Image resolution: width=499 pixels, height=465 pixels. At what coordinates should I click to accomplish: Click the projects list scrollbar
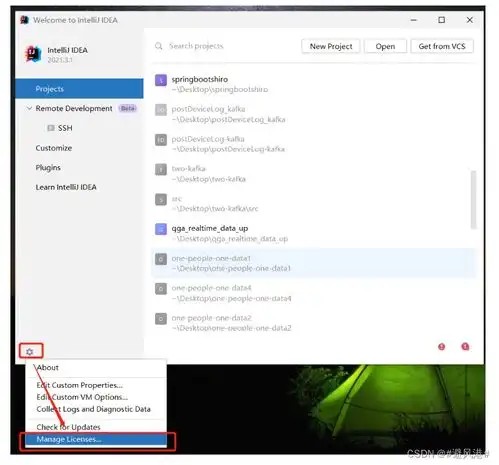coord(473,200)
